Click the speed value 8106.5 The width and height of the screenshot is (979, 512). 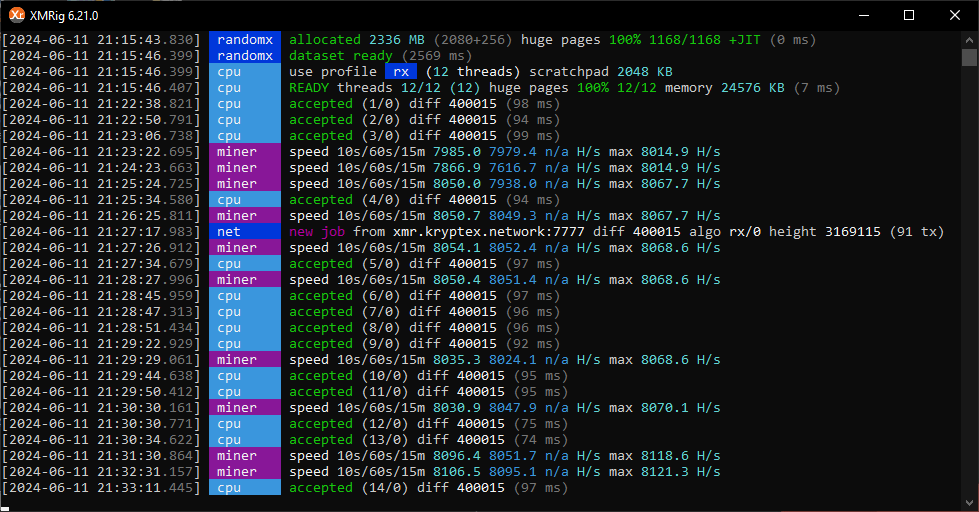(x=457, y=471)
